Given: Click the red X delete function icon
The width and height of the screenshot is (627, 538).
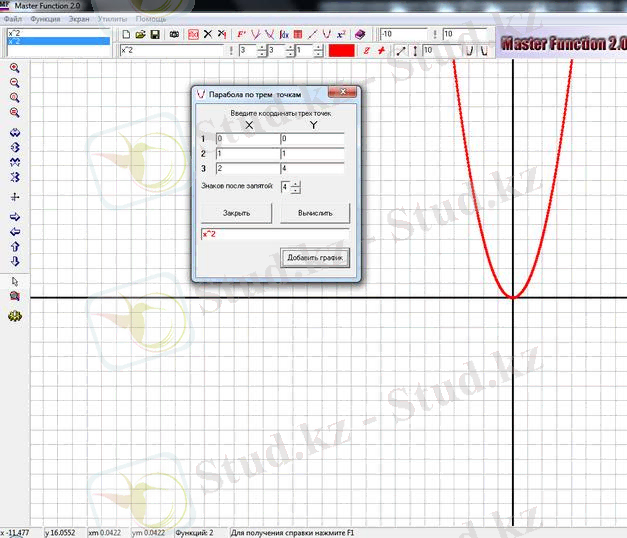Looking at the screenshot, I should [x=207, y=34].
